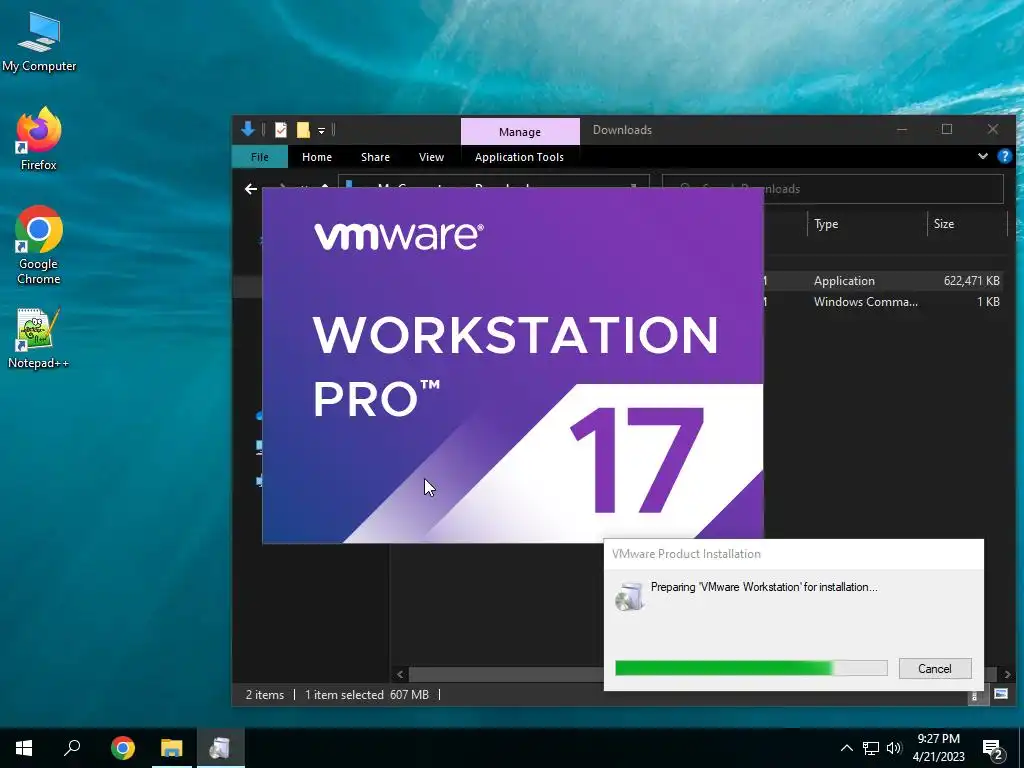Go back with the Explorer back arrow
Image resolution: width=1024 pixels, height=768 pixels.
[251, 189]
